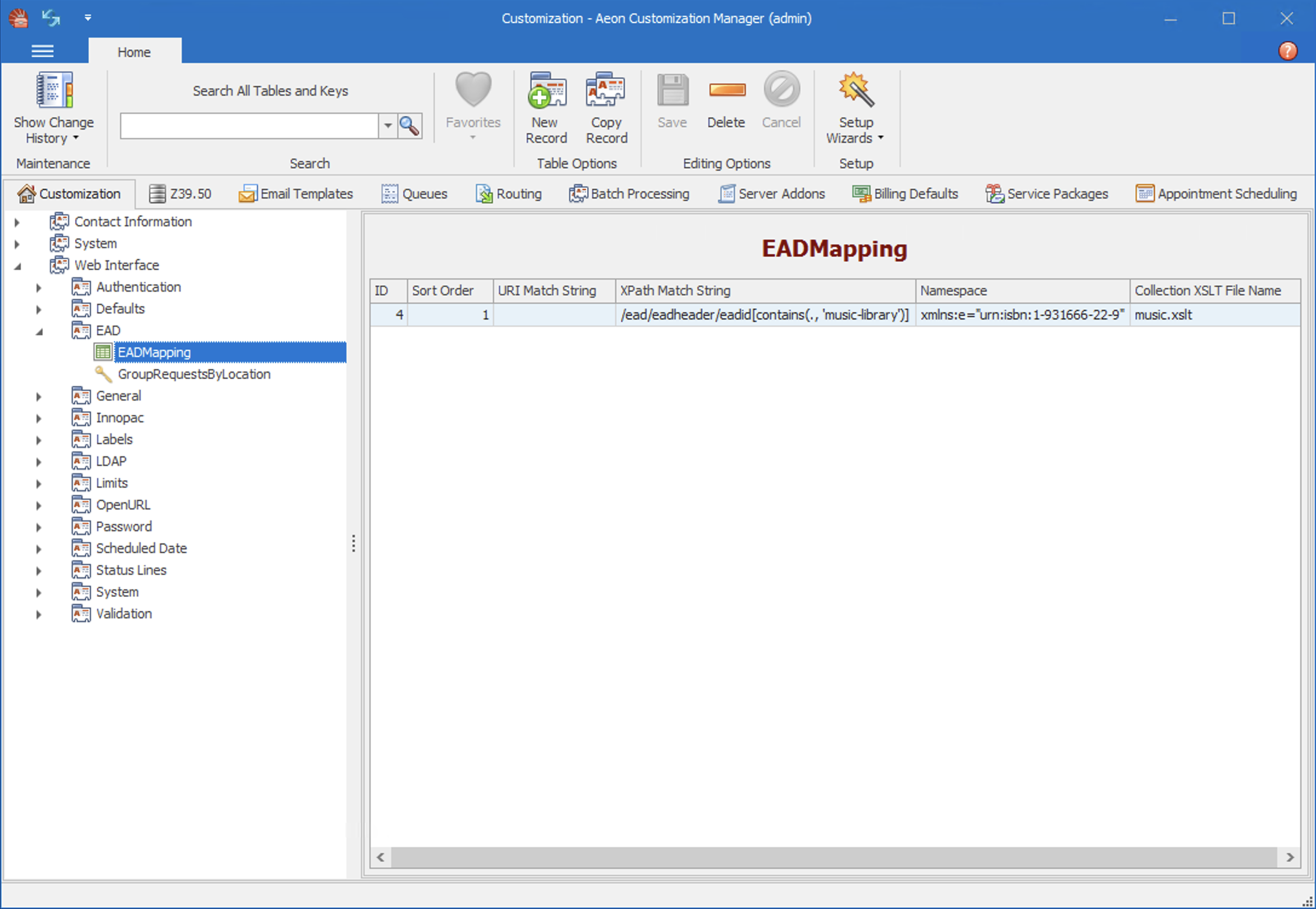Open the search history dropdown arrow
This screenshot has width=1316, height=909.
point(388,126)
